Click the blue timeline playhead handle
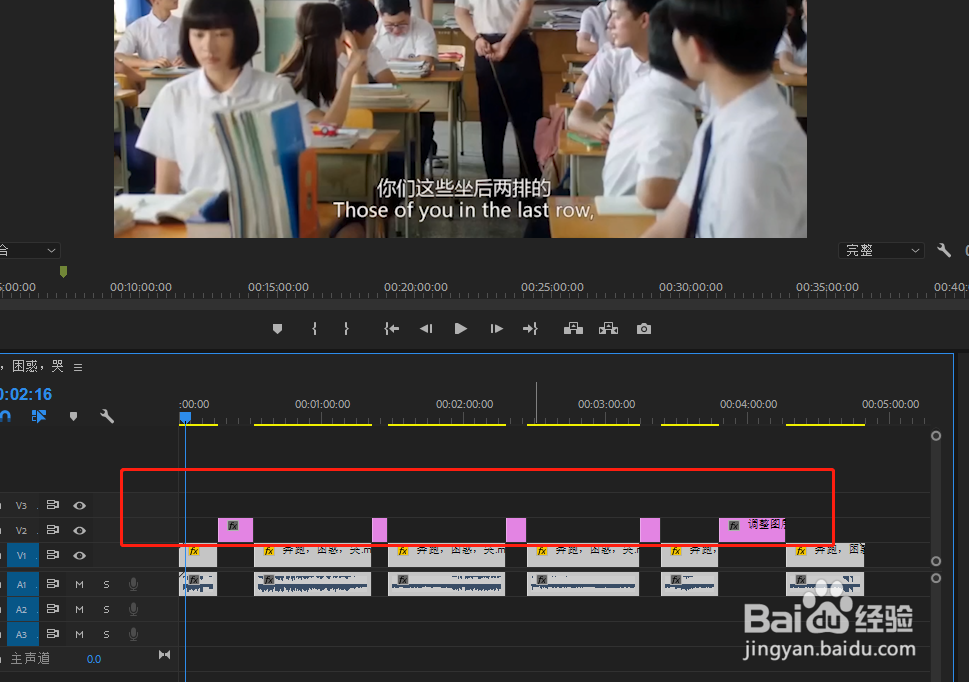This screenshot has height=682, width=969. 185,418
